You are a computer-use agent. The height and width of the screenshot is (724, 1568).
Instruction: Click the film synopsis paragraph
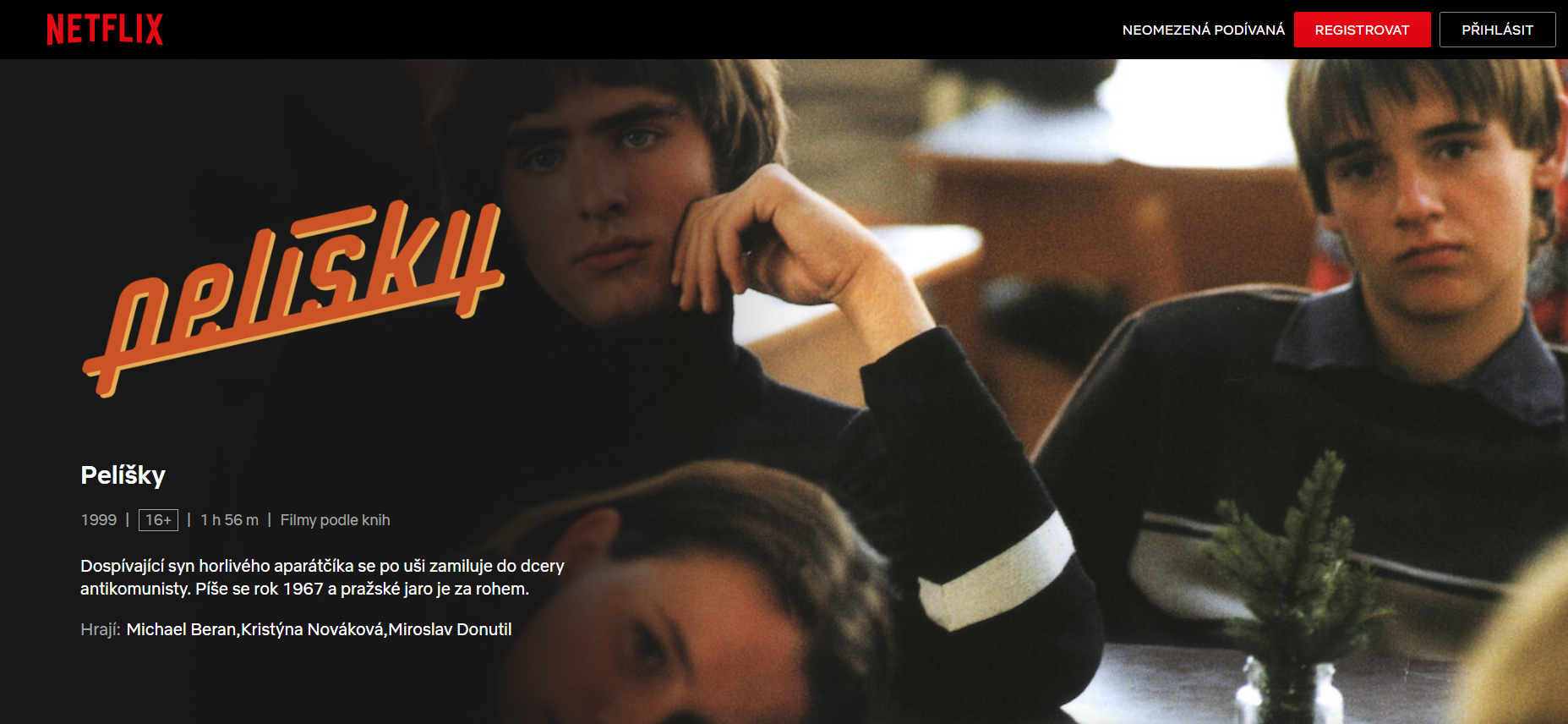pyautogui.click(x=322, y=577)
